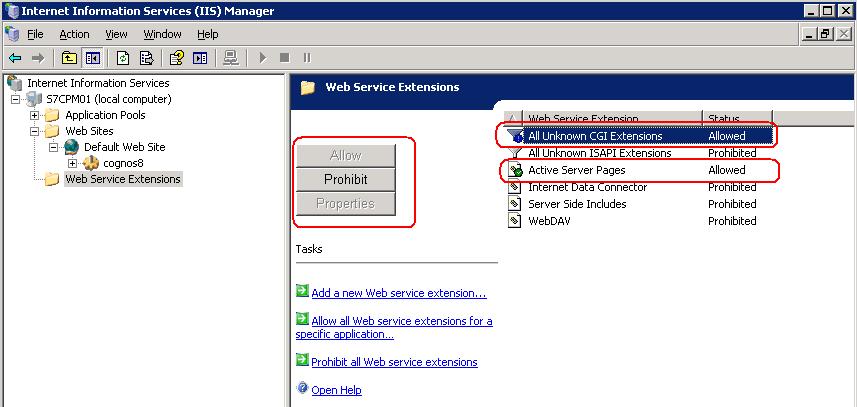857x407 pixels.
Task: Click All Unknown CGI Extensions filter icon
Action: (515, 136)
